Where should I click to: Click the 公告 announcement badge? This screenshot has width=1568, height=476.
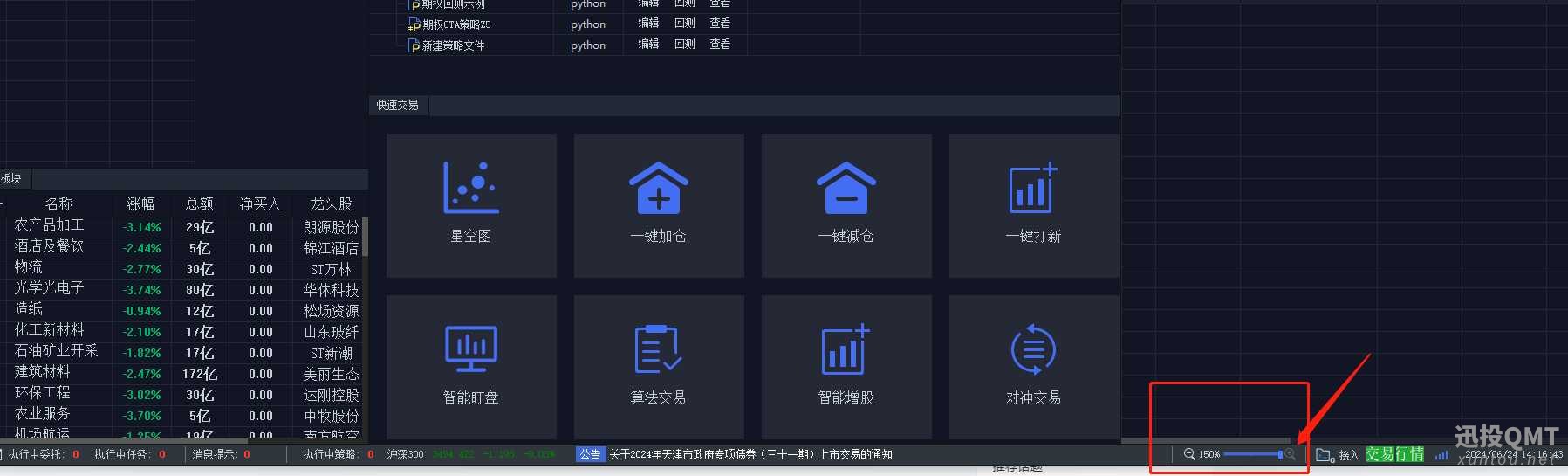590,454
